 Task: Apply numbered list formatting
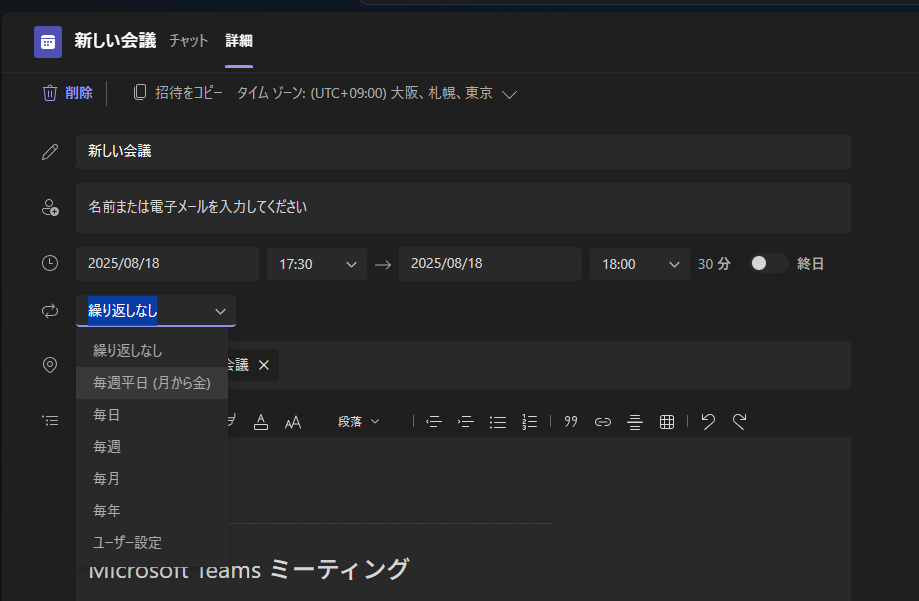tap(530, 422)
